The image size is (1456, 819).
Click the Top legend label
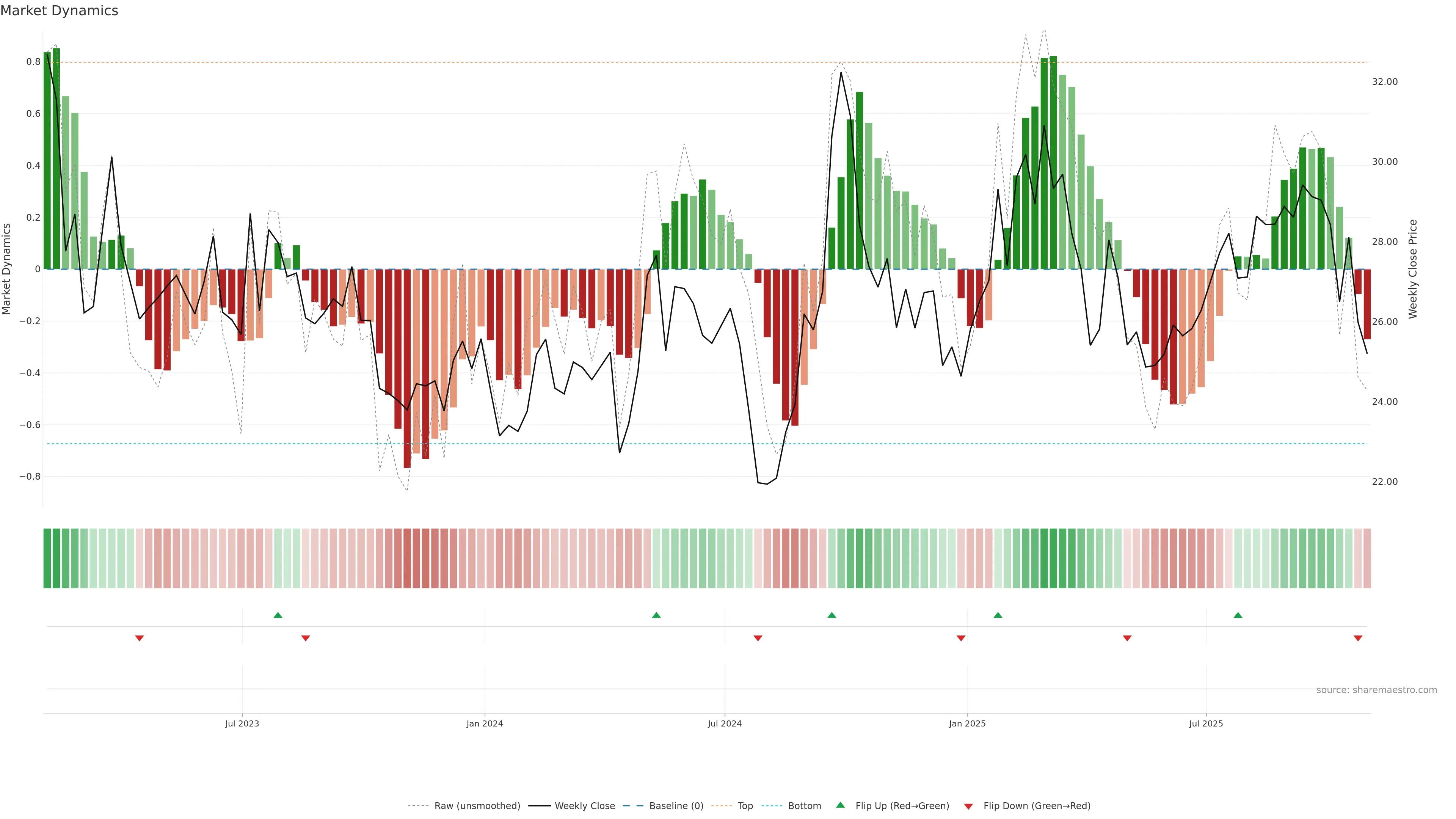click(x=745, y=805)
